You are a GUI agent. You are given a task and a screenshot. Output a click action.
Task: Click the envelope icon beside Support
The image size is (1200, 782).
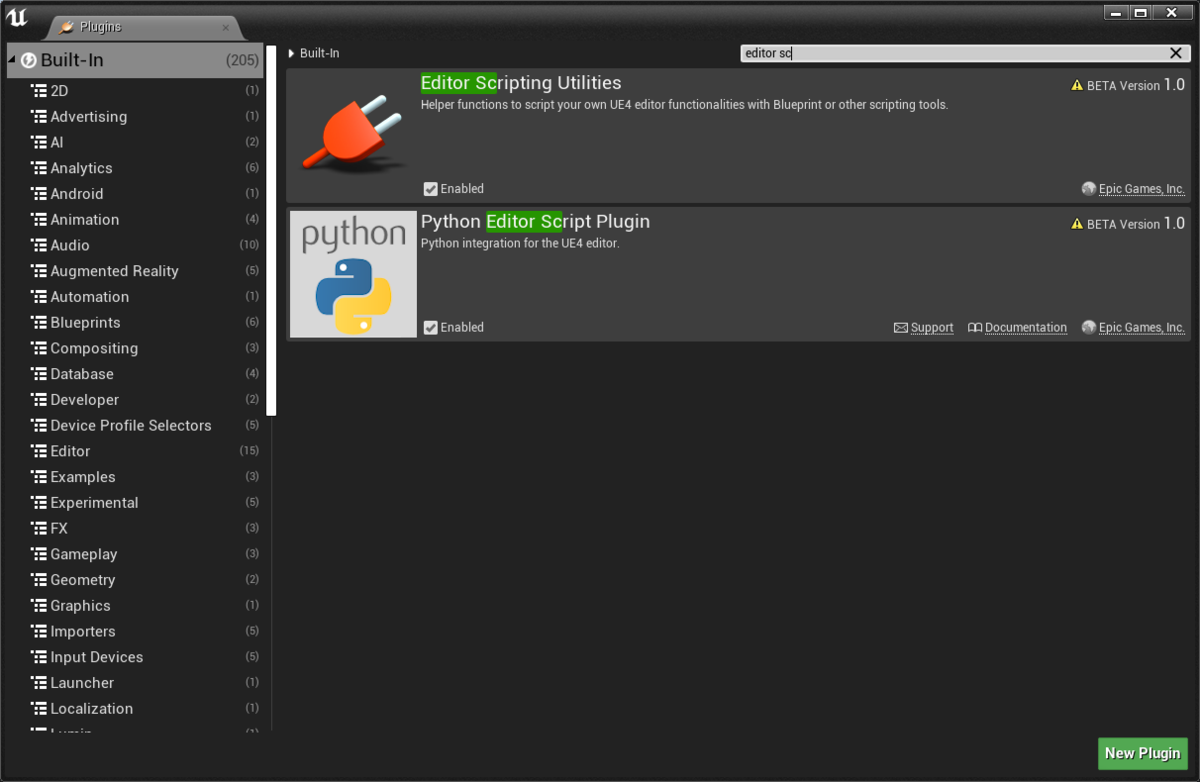point(900,327)
